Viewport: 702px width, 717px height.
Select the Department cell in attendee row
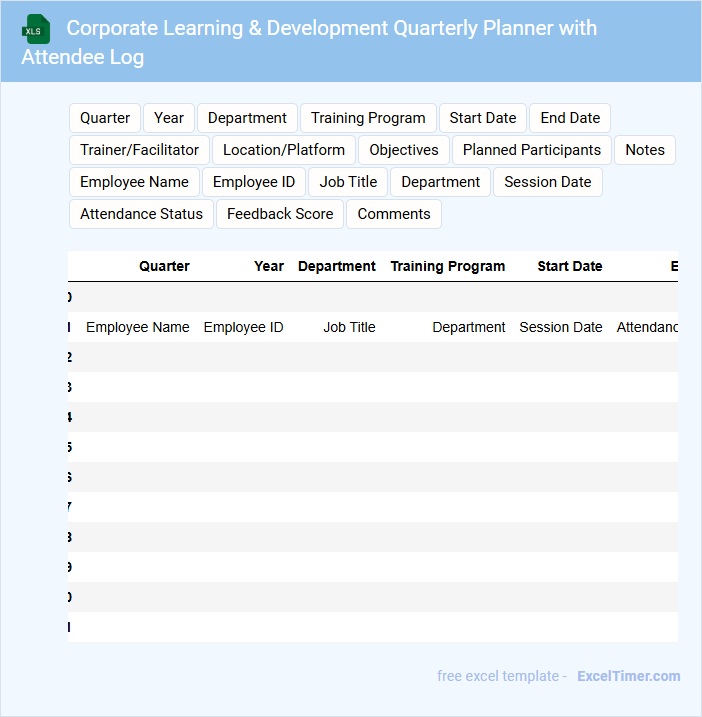pyautogui.click(x=469, y=327)
